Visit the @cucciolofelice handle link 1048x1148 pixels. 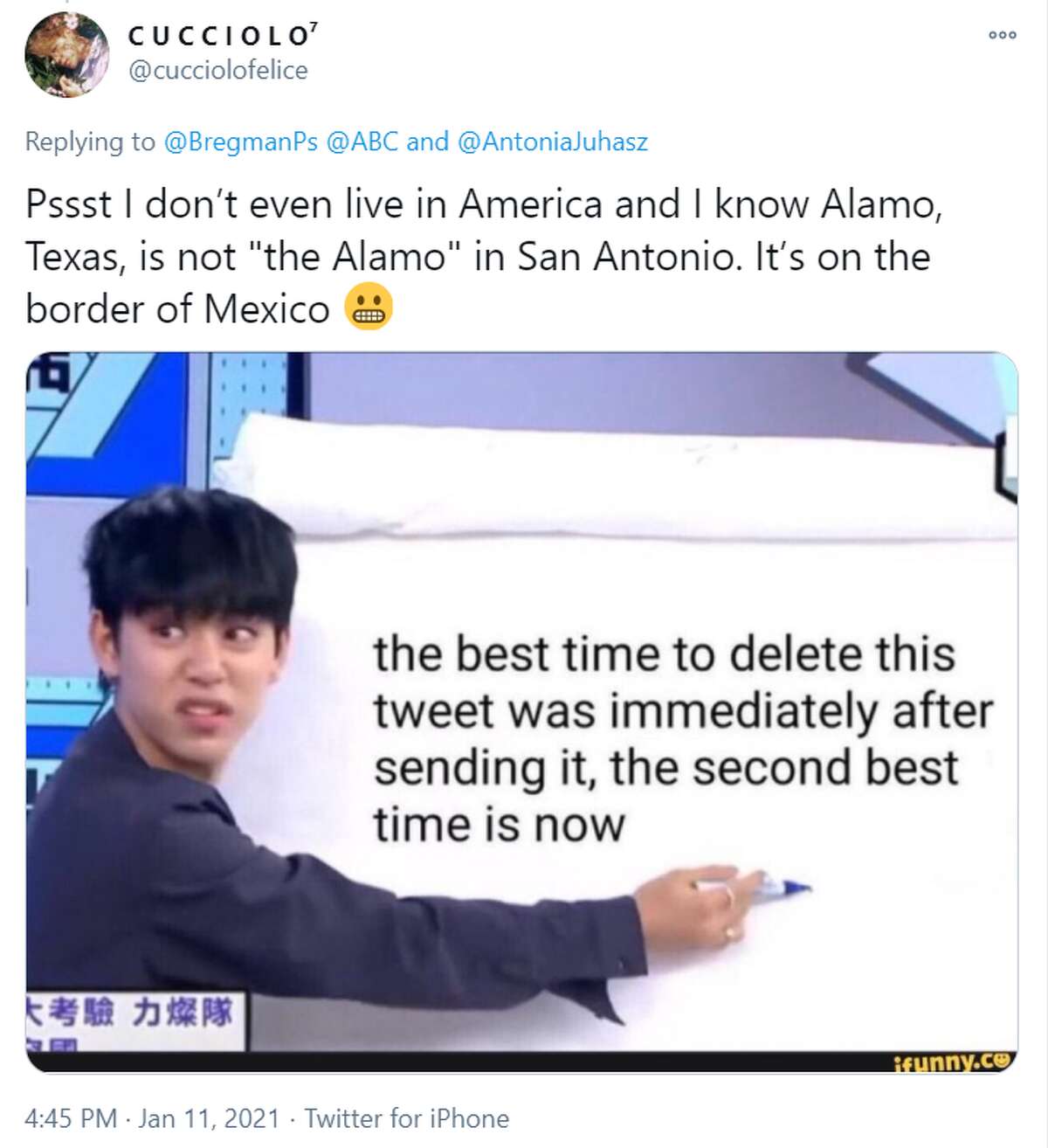tap(217, 71)
